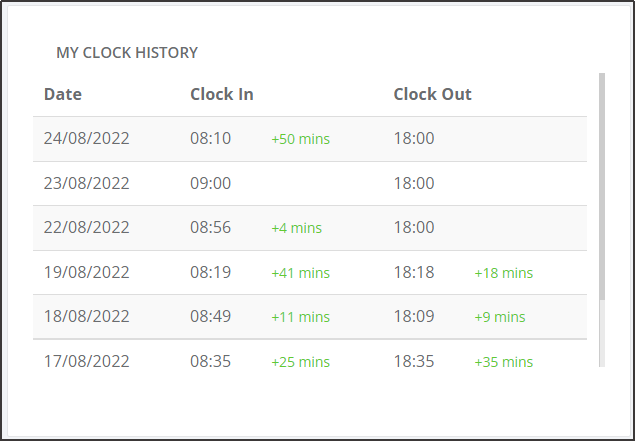635x442 pixels.
Task: Click the +18 mins clock out label
Action: (504, 273)
